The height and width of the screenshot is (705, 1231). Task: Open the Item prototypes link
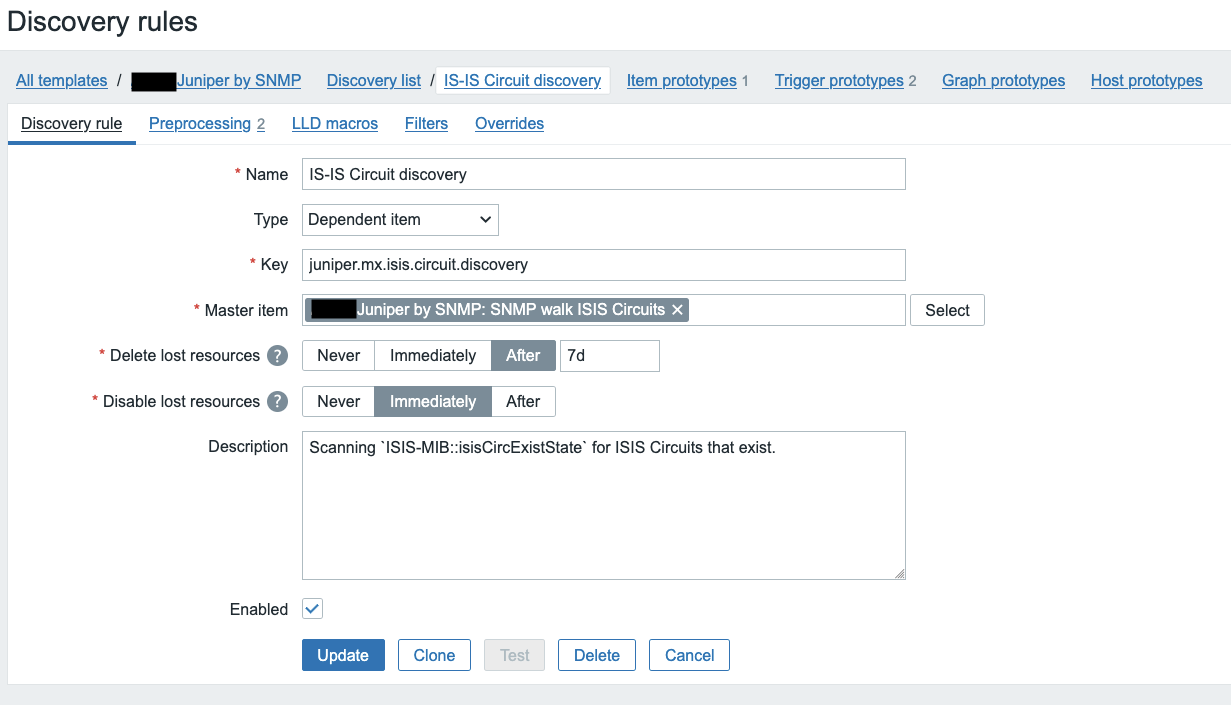point(681,81)
